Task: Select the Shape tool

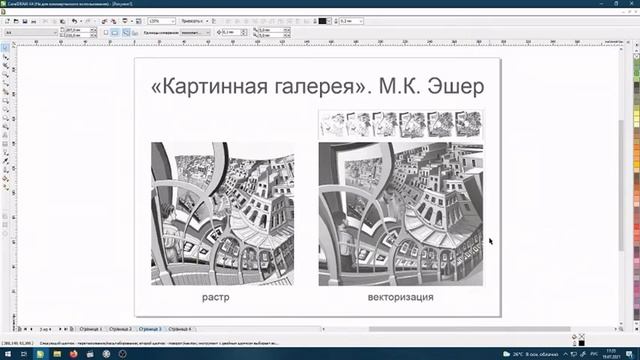Action: coord(5,57)
